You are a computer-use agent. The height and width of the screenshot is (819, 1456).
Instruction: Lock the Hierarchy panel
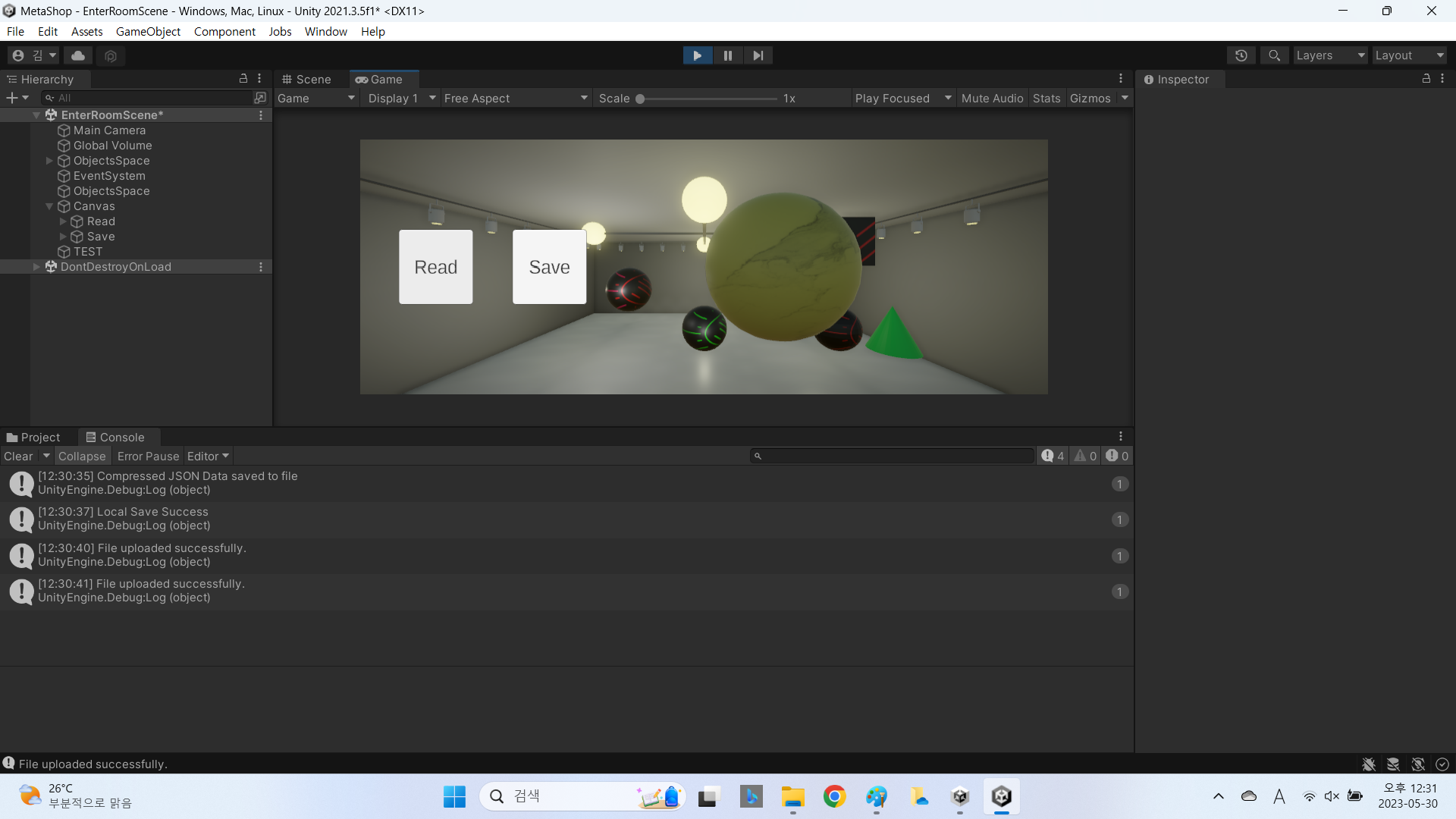tap(243, 79)
